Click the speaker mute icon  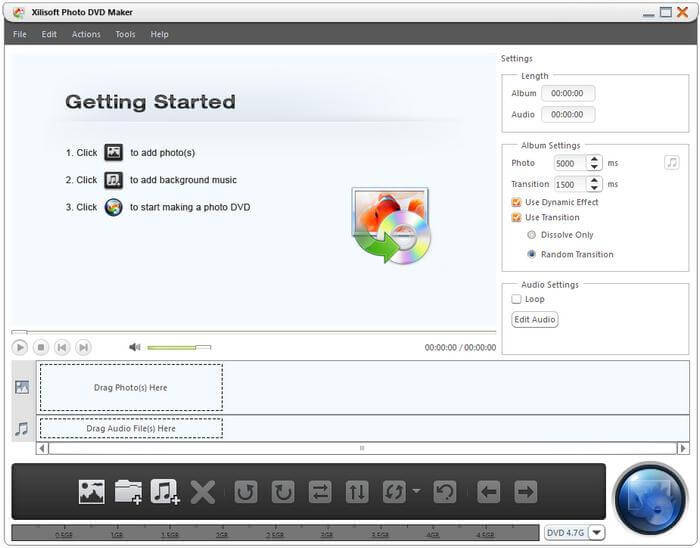(135, 347)
